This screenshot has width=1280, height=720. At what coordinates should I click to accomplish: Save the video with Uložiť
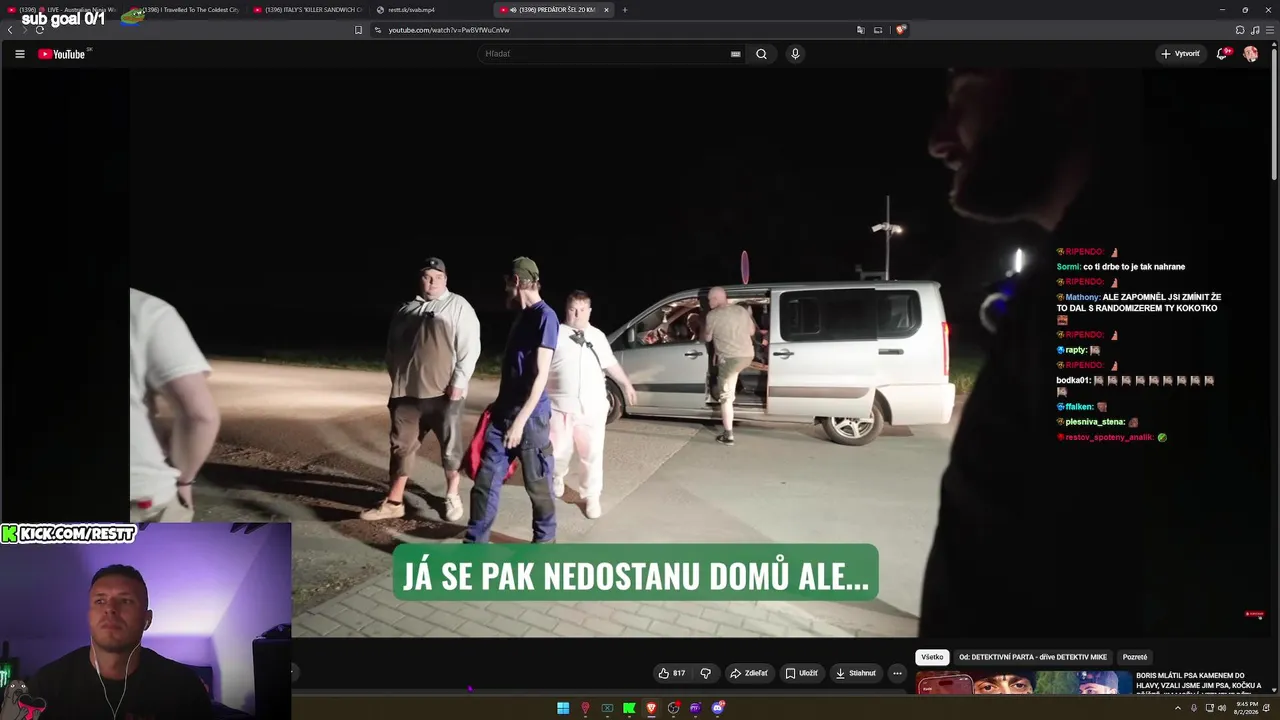[x=802, y=673]
